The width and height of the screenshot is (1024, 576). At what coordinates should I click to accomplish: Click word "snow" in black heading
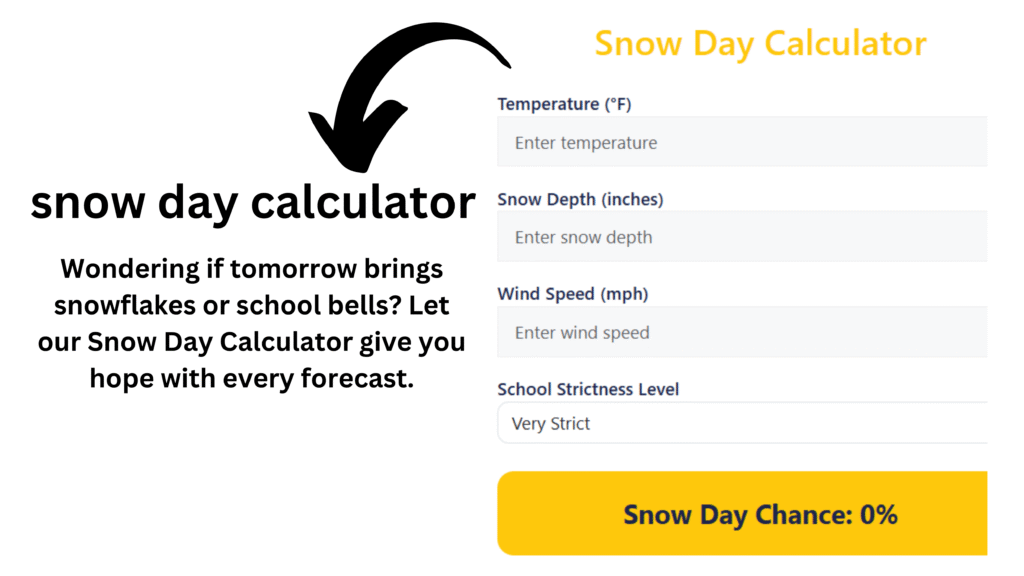point(88,202)
